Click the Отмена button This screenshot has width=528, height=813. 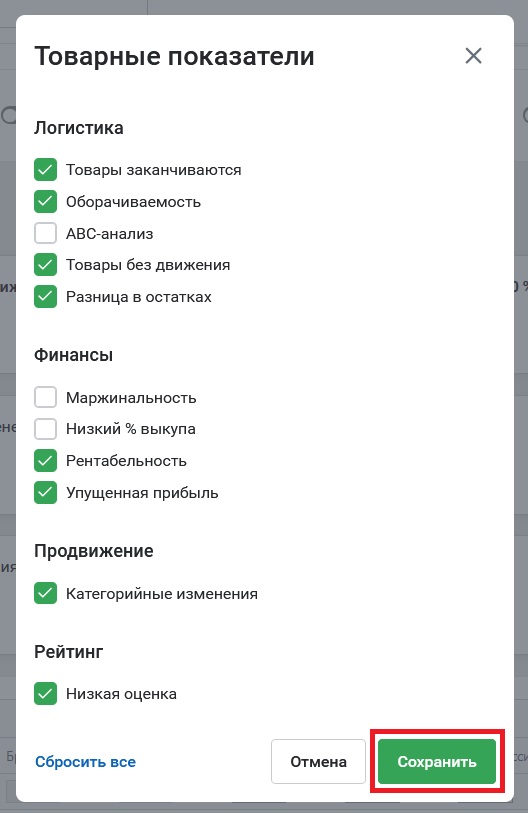pos(318,762)
